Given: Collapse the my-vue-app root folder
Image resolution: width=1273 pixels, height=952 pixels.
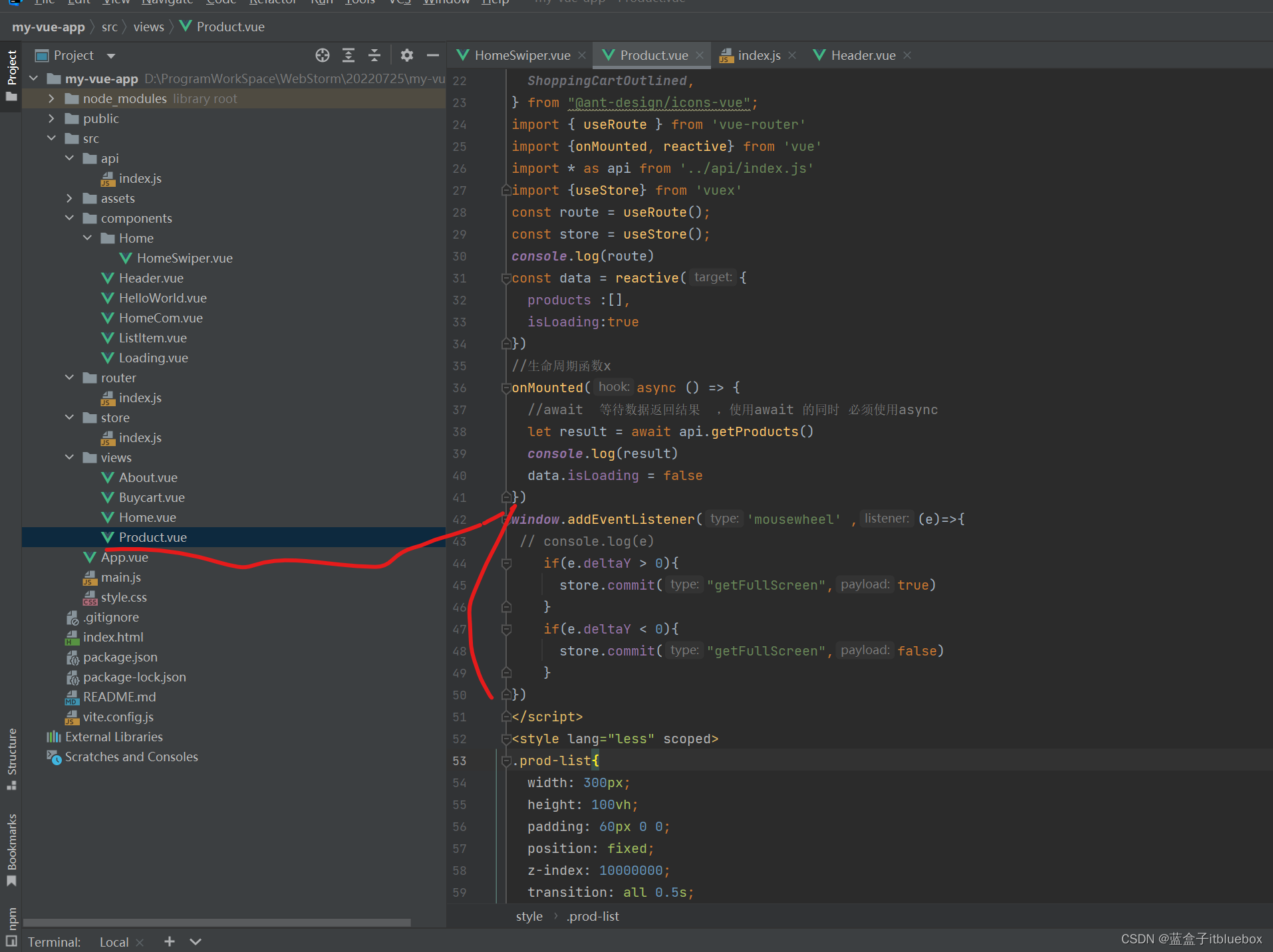Looking at the screenshot, I should 34,78.
